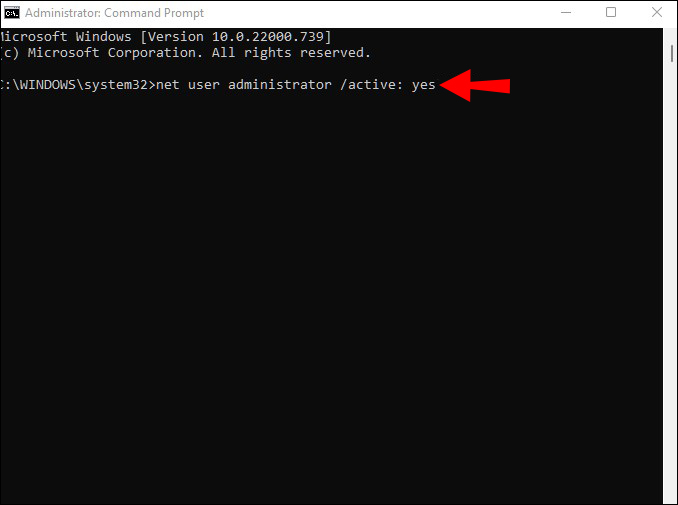
Task: Click the 'Microsoft Windows' text on first line
Action: tap(66, 37)
